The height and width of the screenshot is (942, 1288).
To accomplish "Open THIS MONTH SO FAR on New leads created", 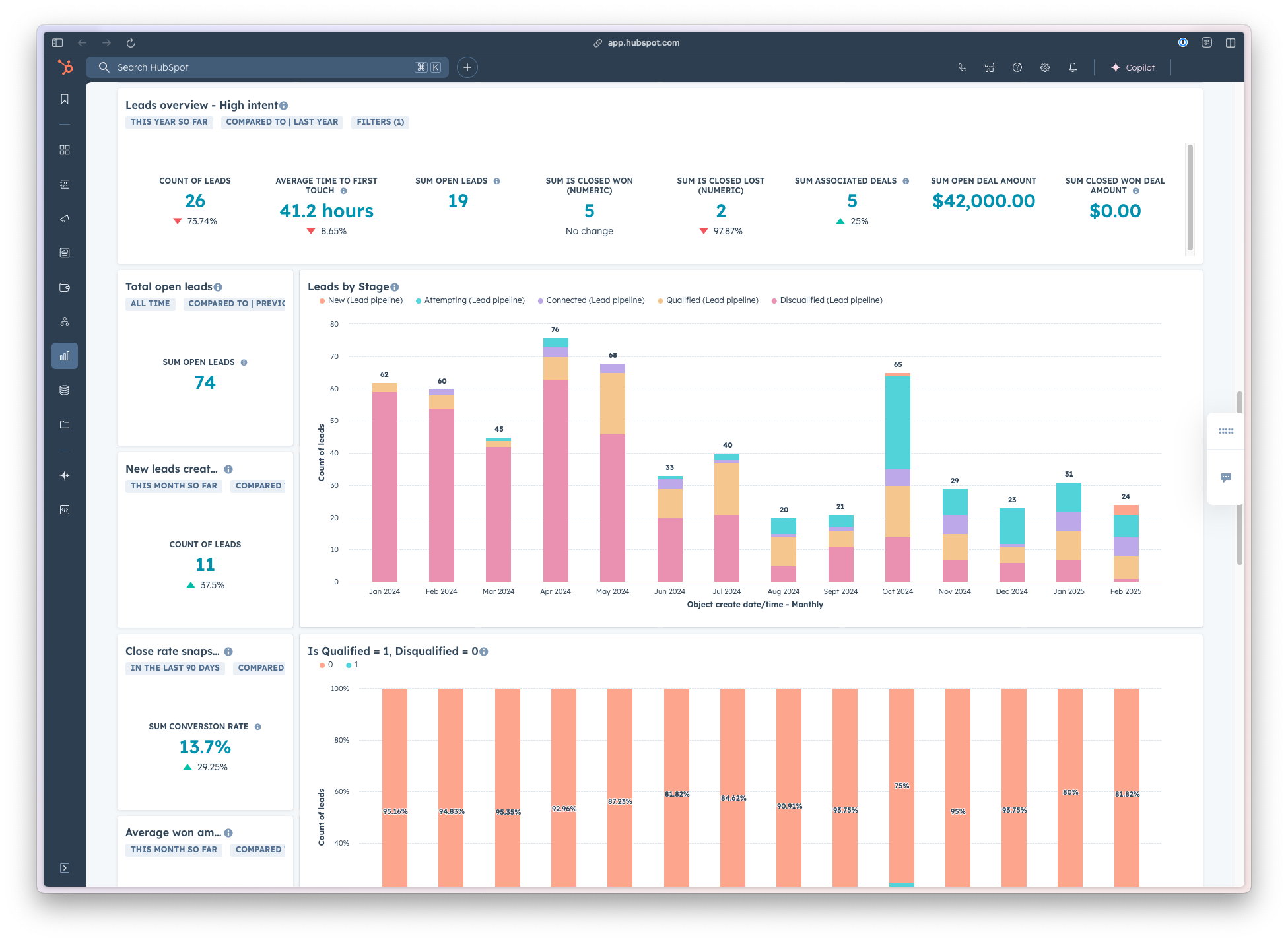I will click(x=174, y=486).
